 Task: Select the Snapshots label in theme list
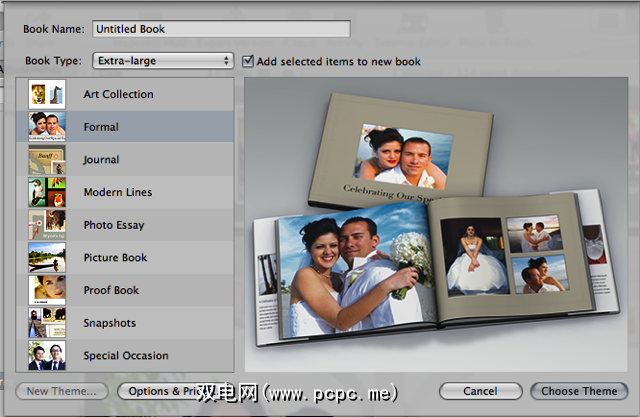[109, 323]
